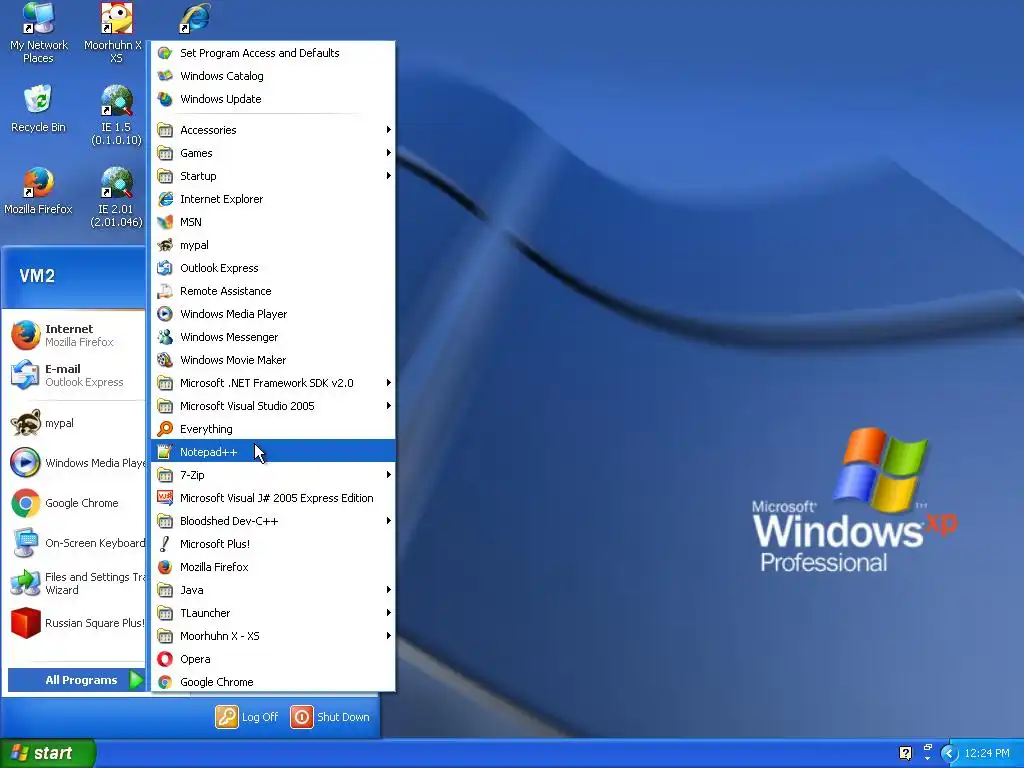Click the Windows Media Player pinned icon
Viewport: 1024px width, 768px height.
click(x=25, y=463)
